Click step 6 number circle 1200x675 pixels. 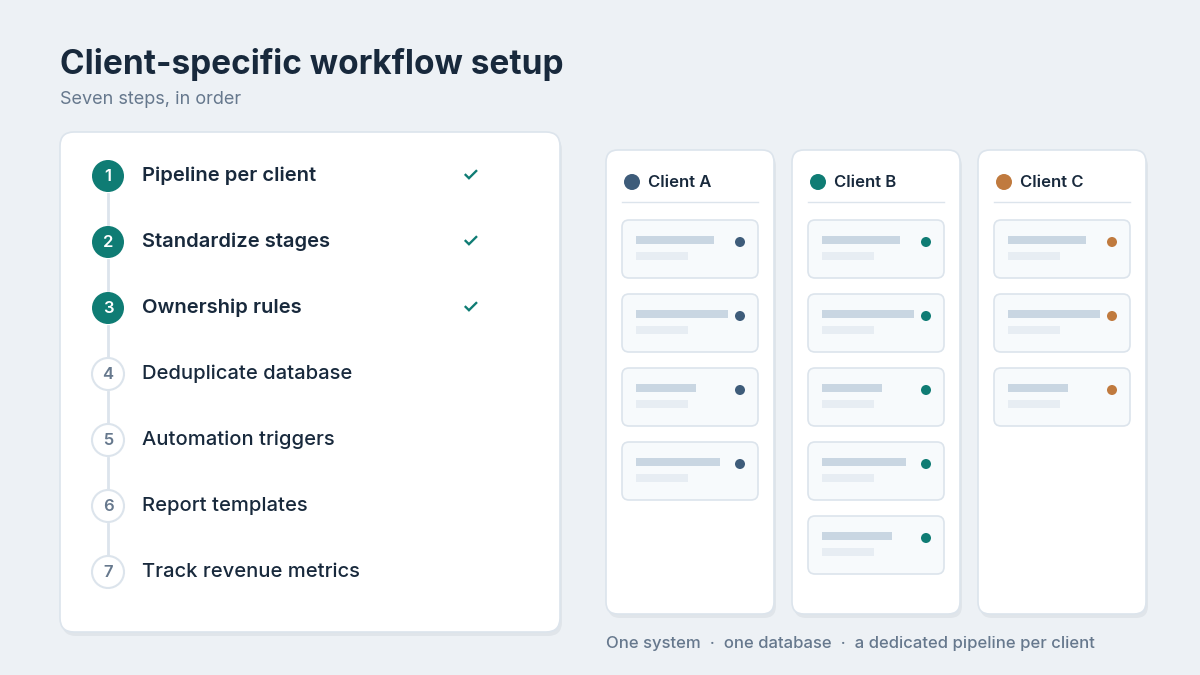coord(108,506)
